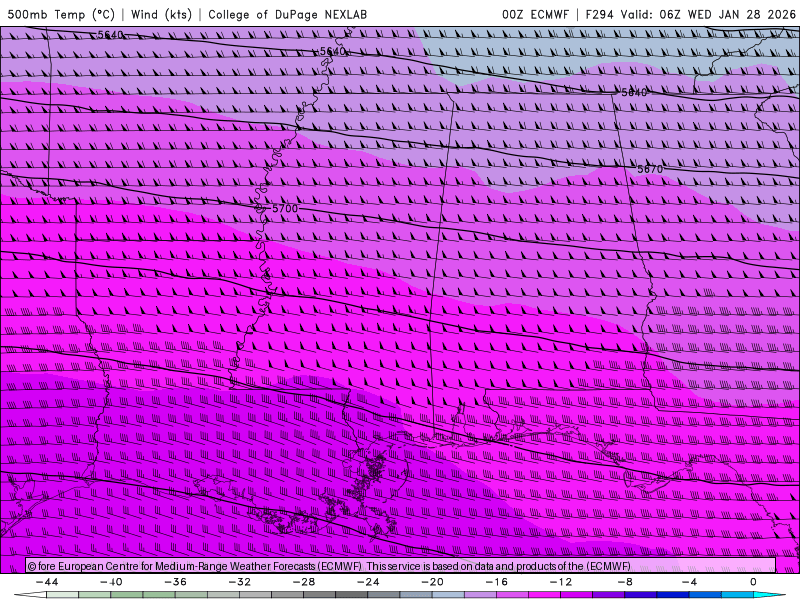Click the 5700 height contour label
Viewport: 800px width, 600px height.
click(x=285, y=208)
